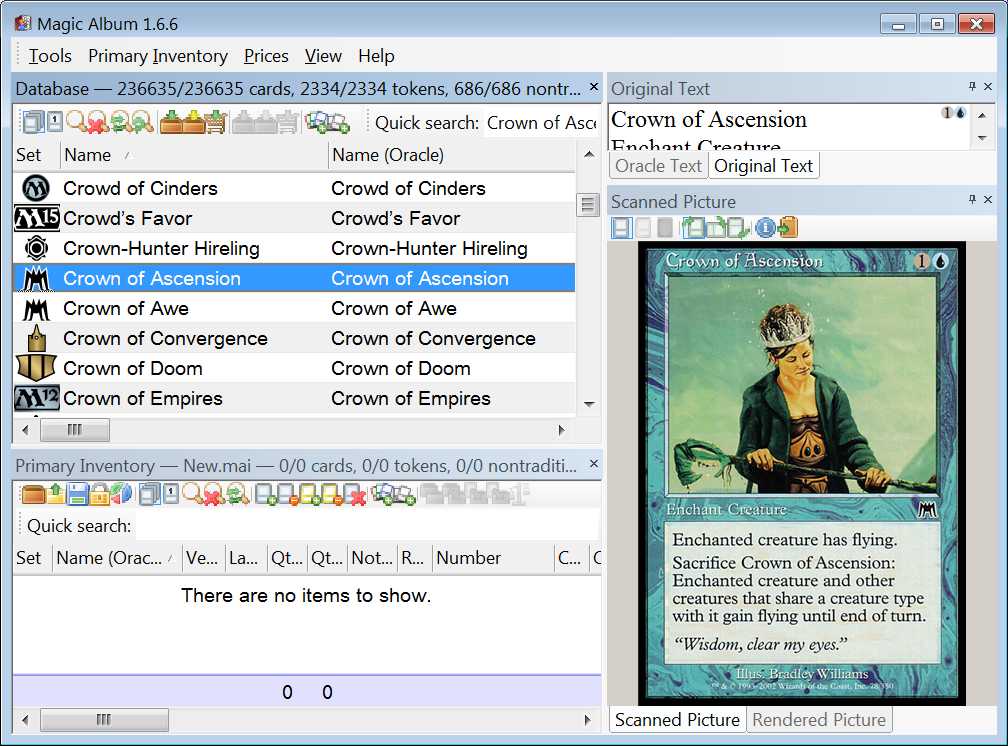Toggle stacked cards view in inventory toolbar
This screenshot has height=746, width=1008.
click(x=149, y=494)
